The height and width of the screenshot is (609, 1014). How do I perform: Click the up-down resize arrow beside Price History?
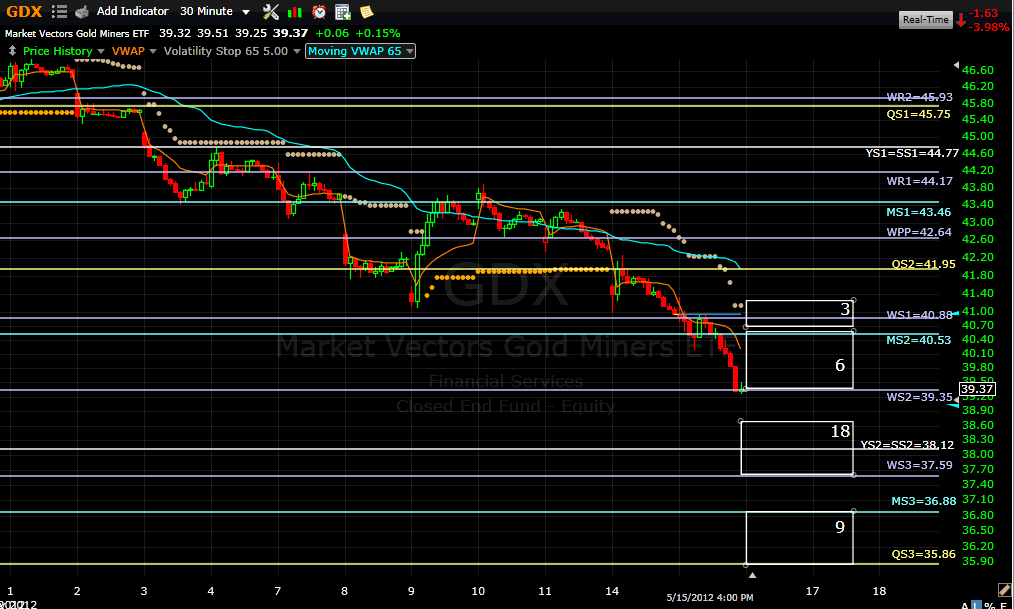click(12, 50)
